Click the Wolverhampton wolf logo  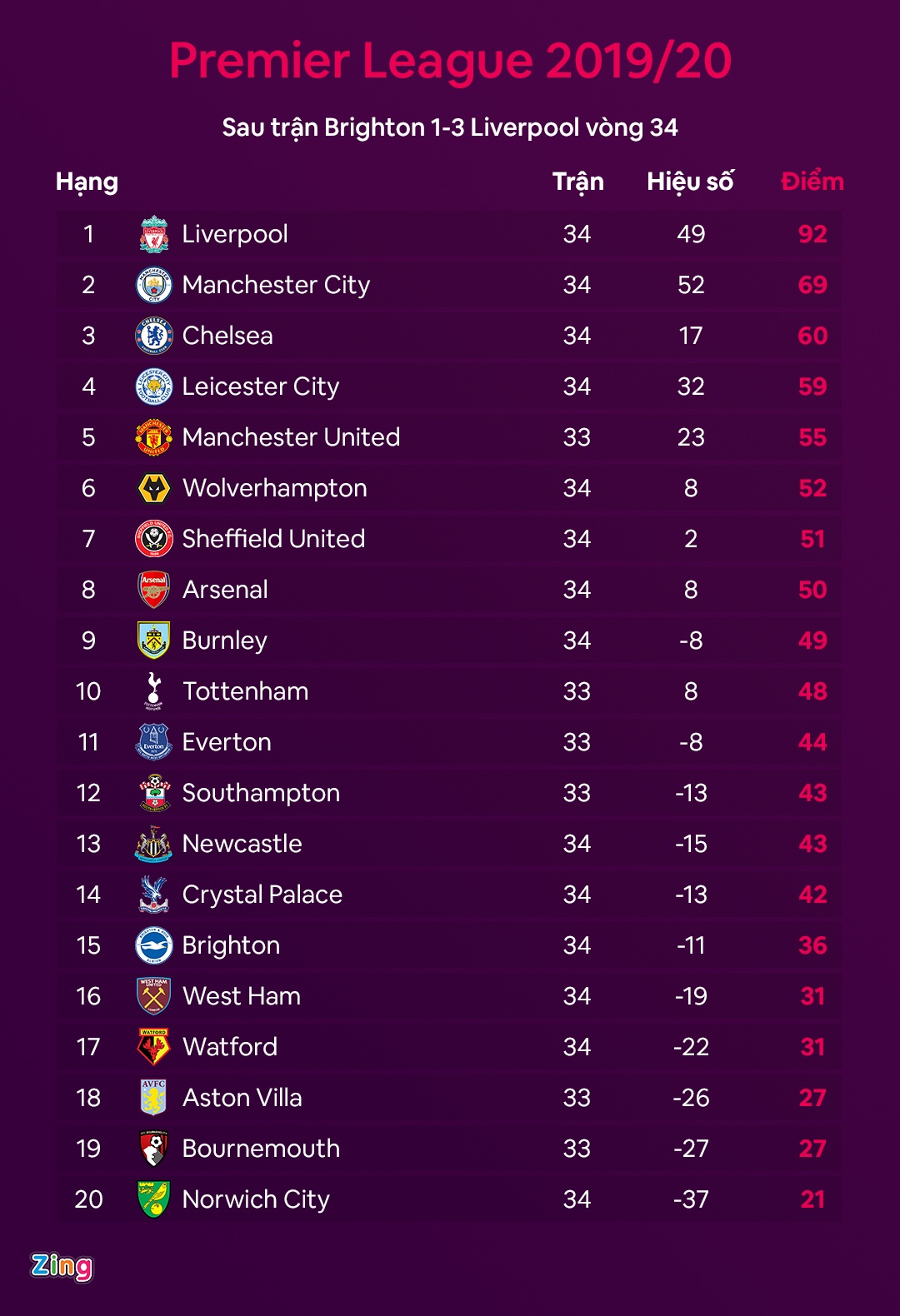pyautogui.click(x=154, y=488)
